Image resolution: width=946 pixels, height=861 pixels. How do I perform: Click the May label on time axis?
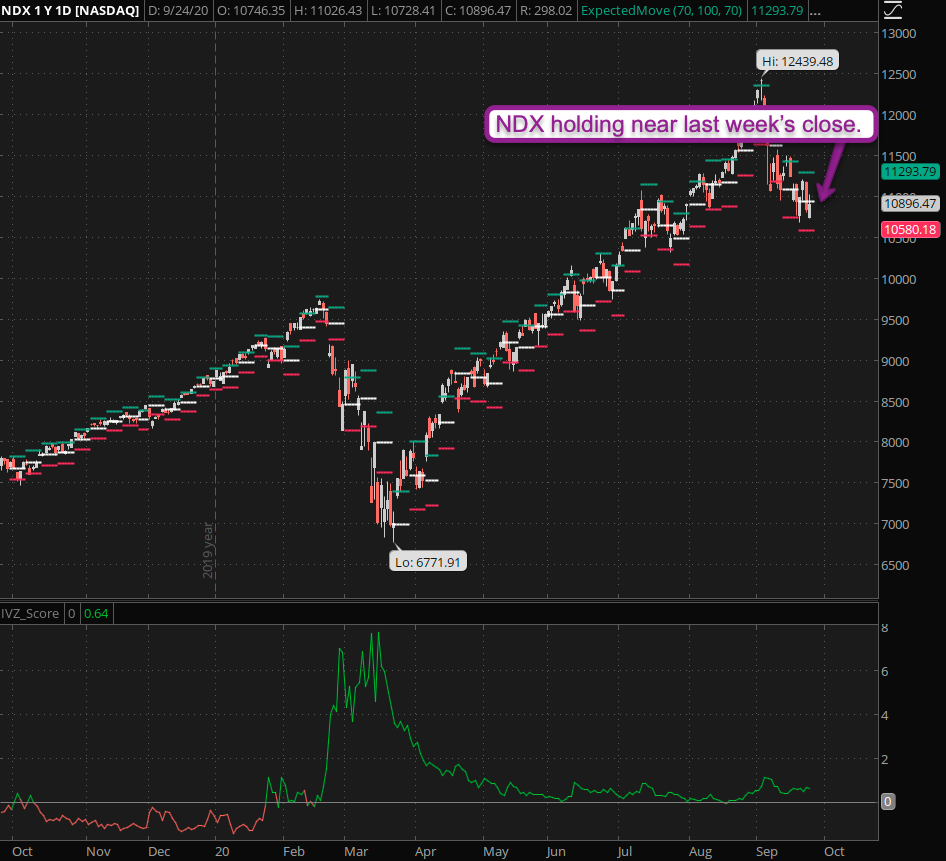coord(496,851)
